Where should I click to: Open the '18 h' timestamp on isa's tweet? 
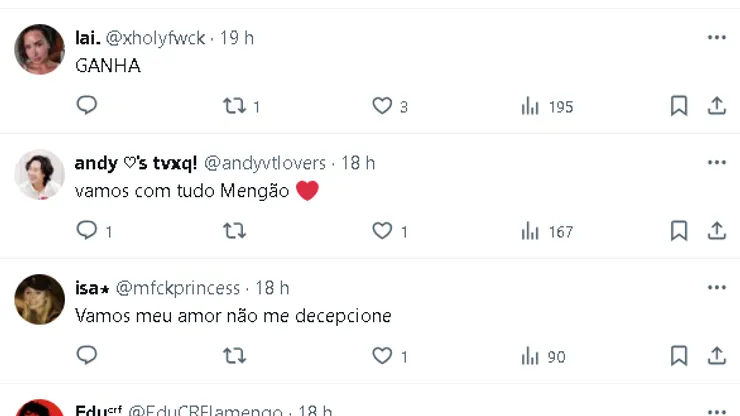point(273,288)
